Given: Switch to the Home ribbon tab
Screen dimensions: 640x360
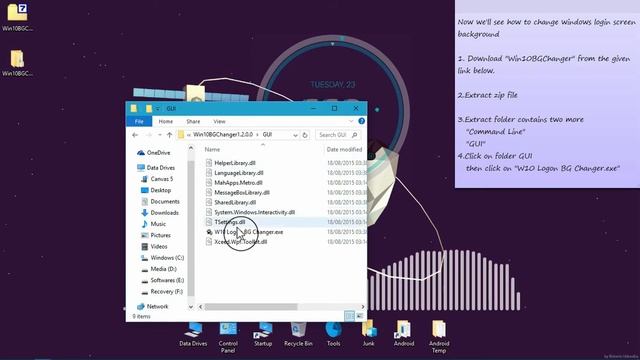Looking at the screenshot, I should 165,121.
